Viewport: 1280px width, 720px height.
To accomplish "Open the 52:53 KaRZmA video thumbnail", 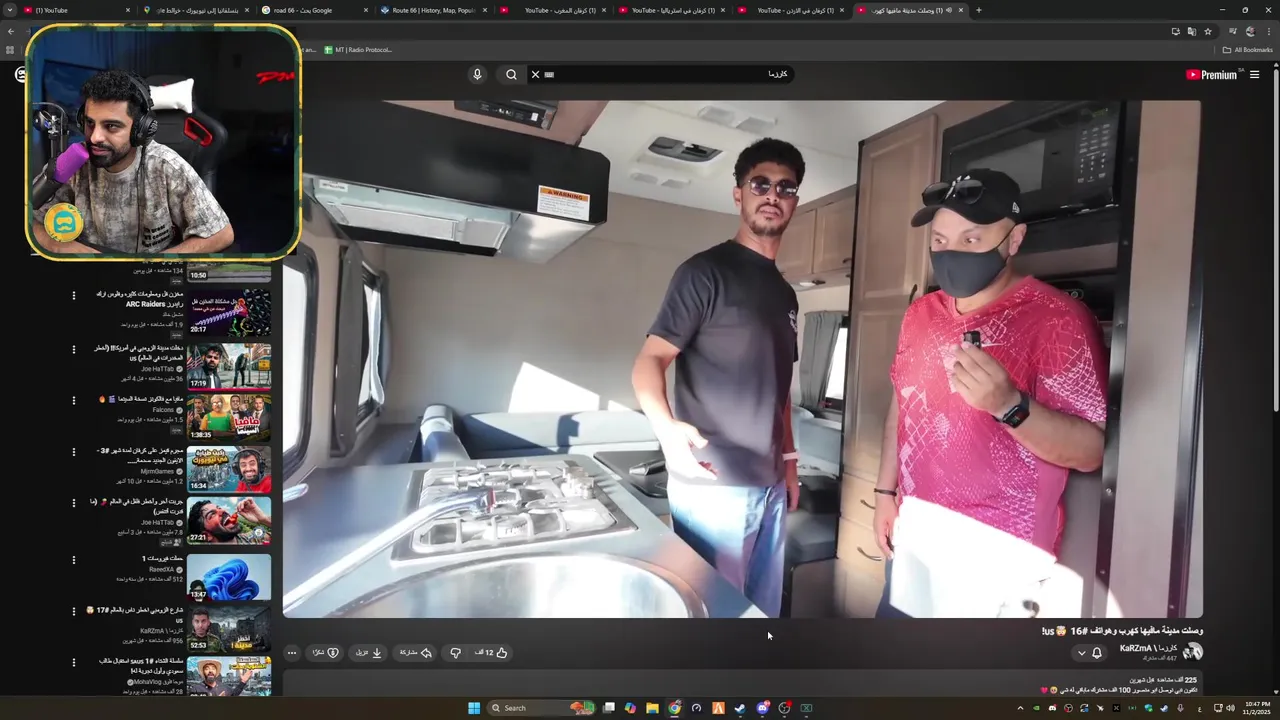I will click(x=229, y=629).
